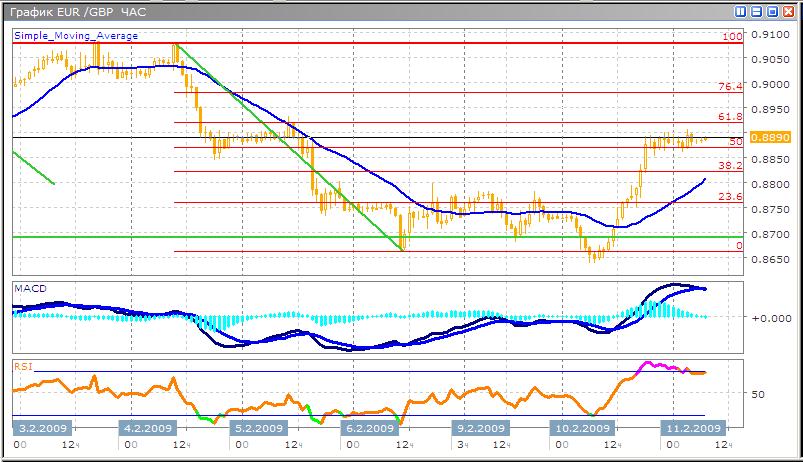The image size is (803, 462).
Task: Click the 10.2.2009 date marker
Action: (x=579, y=426)
